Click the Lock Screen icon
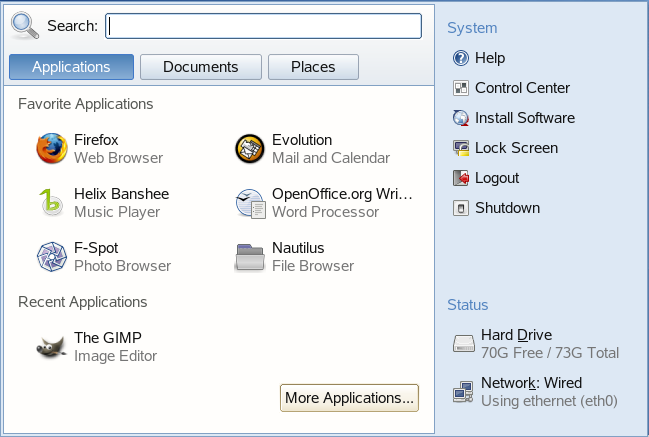Screen dimensions: 649x437 pyautogui.click(x=461, y=148)
